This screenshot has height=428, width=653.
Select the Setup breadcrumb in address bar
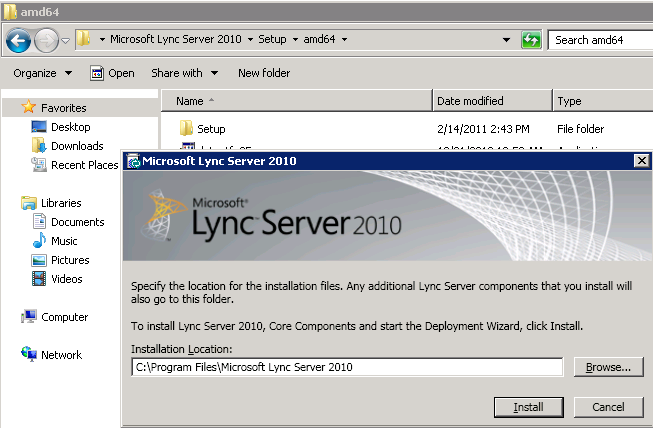tap(272, 39)
